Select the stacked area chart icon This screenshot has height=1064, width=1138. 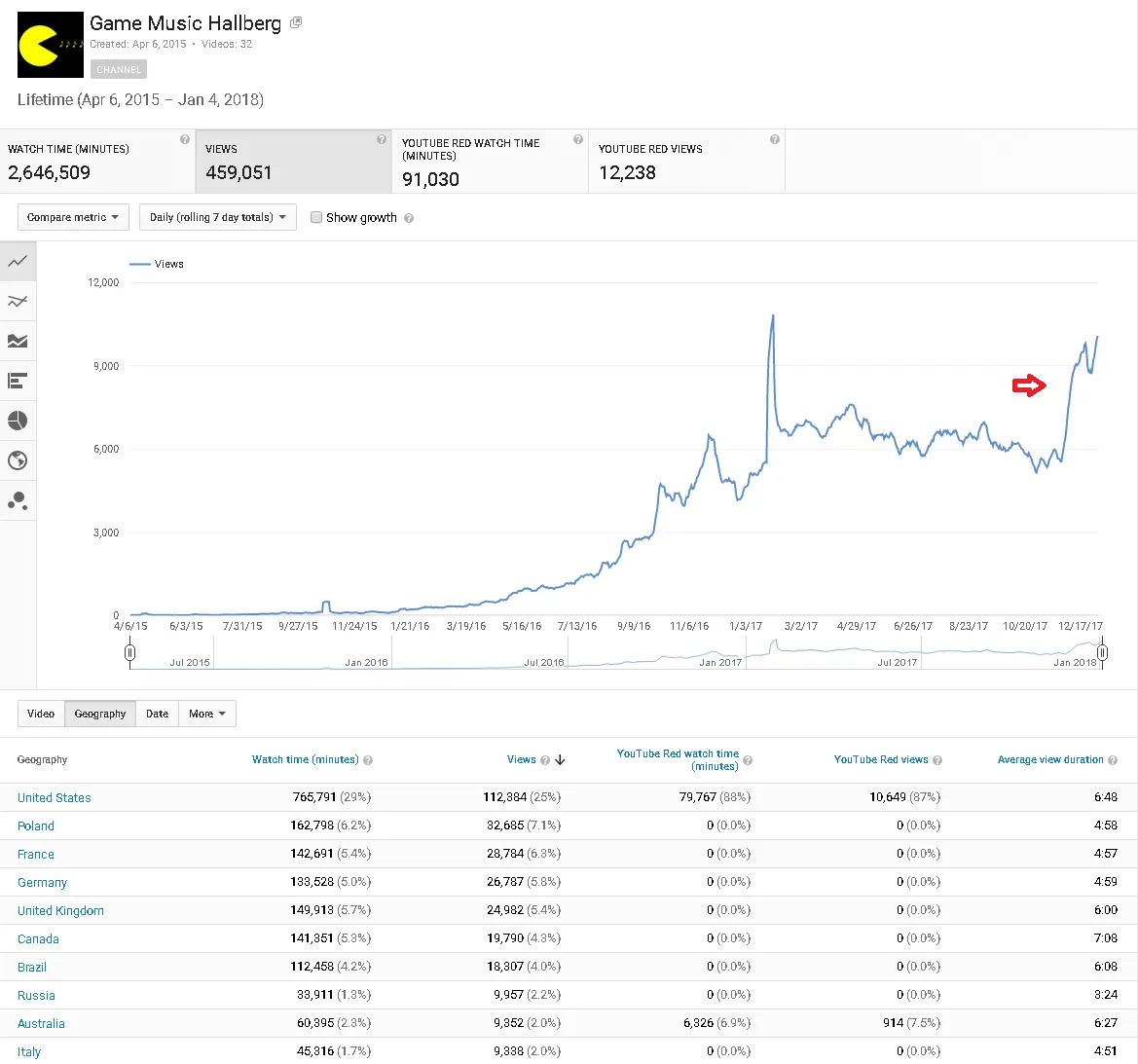(x=18, y=341)
